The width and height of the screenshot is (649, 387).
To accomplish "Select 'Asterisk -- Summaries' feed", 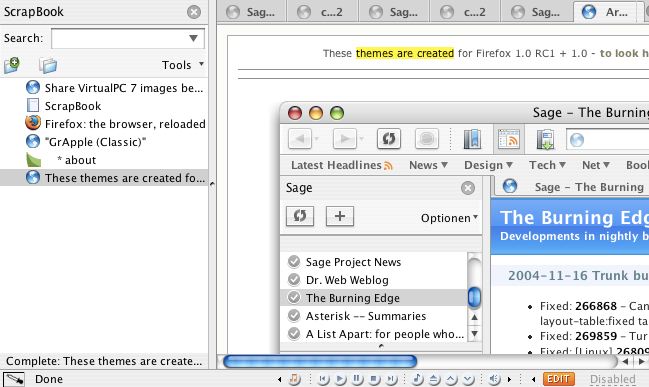I will coord(374,316).
